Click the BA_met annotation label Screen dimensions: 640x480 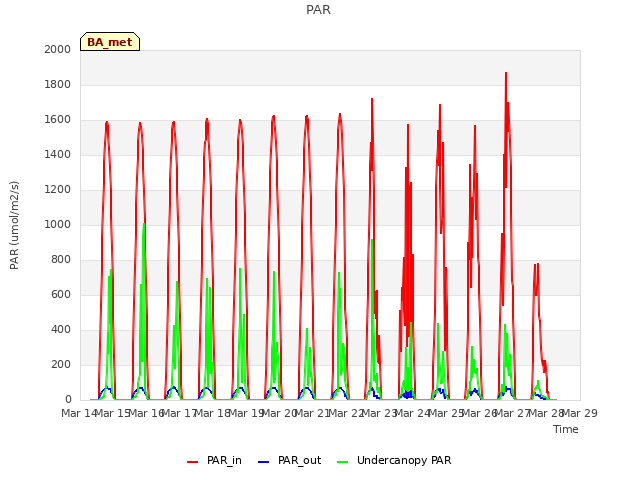tap(110, 42)
